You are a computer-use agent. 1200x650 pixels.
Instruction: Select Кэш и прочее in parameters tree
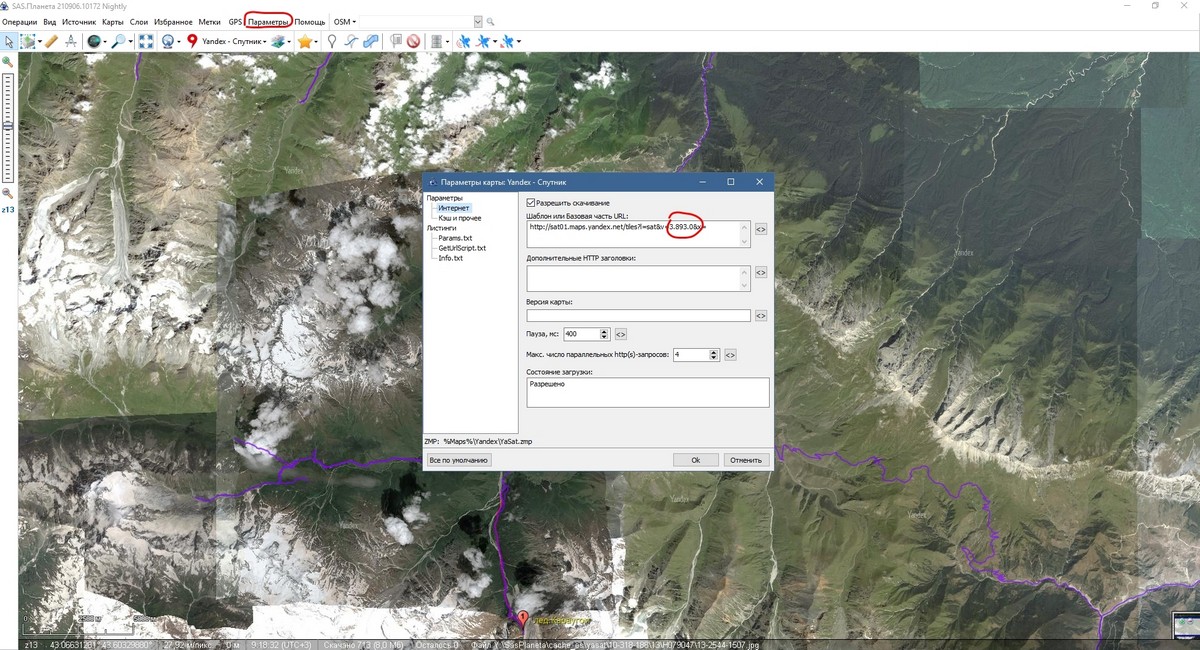click(x=459, y=218)
